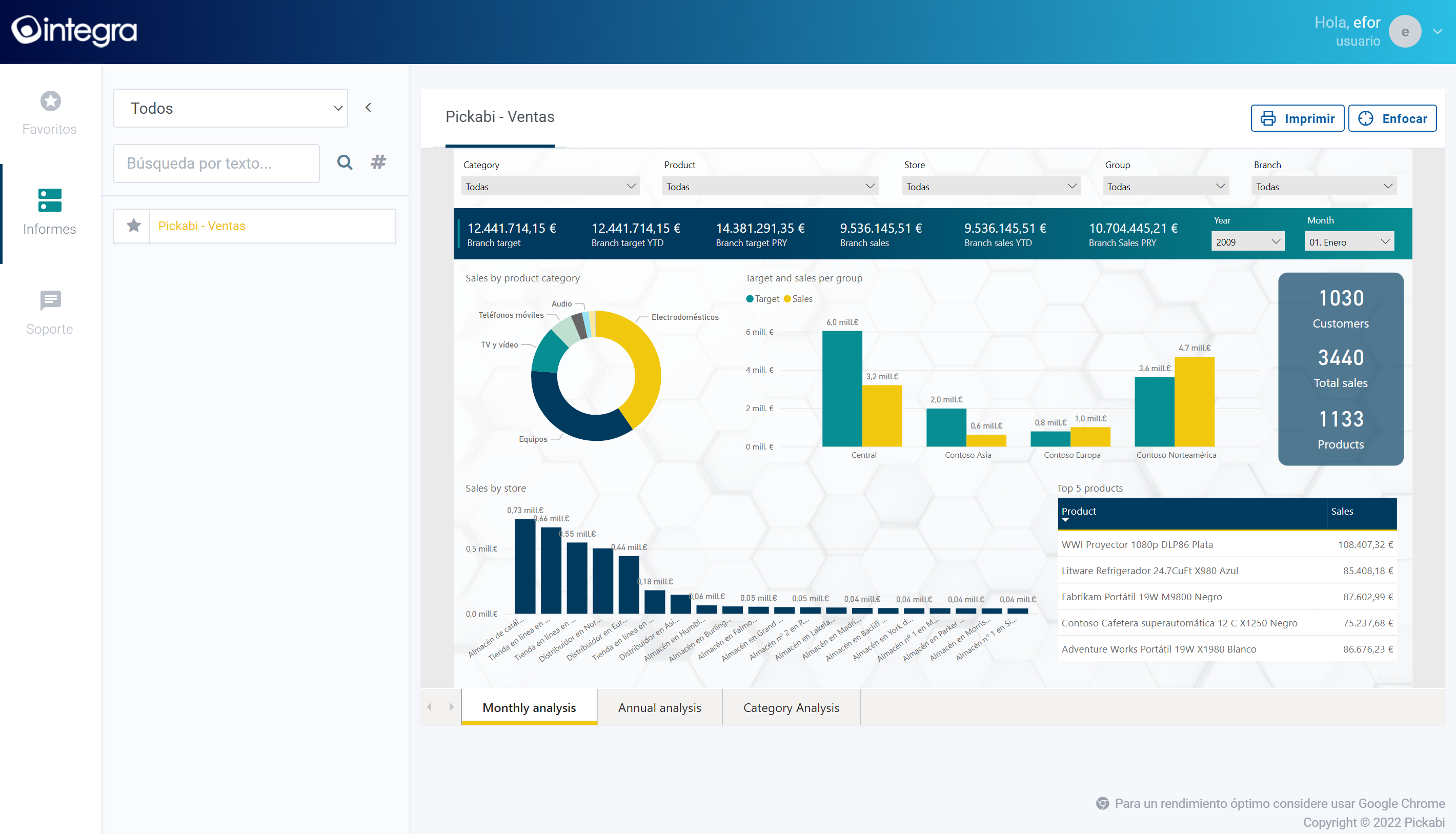Select the 0,73 mill.€ store bar

pos(524,566)
